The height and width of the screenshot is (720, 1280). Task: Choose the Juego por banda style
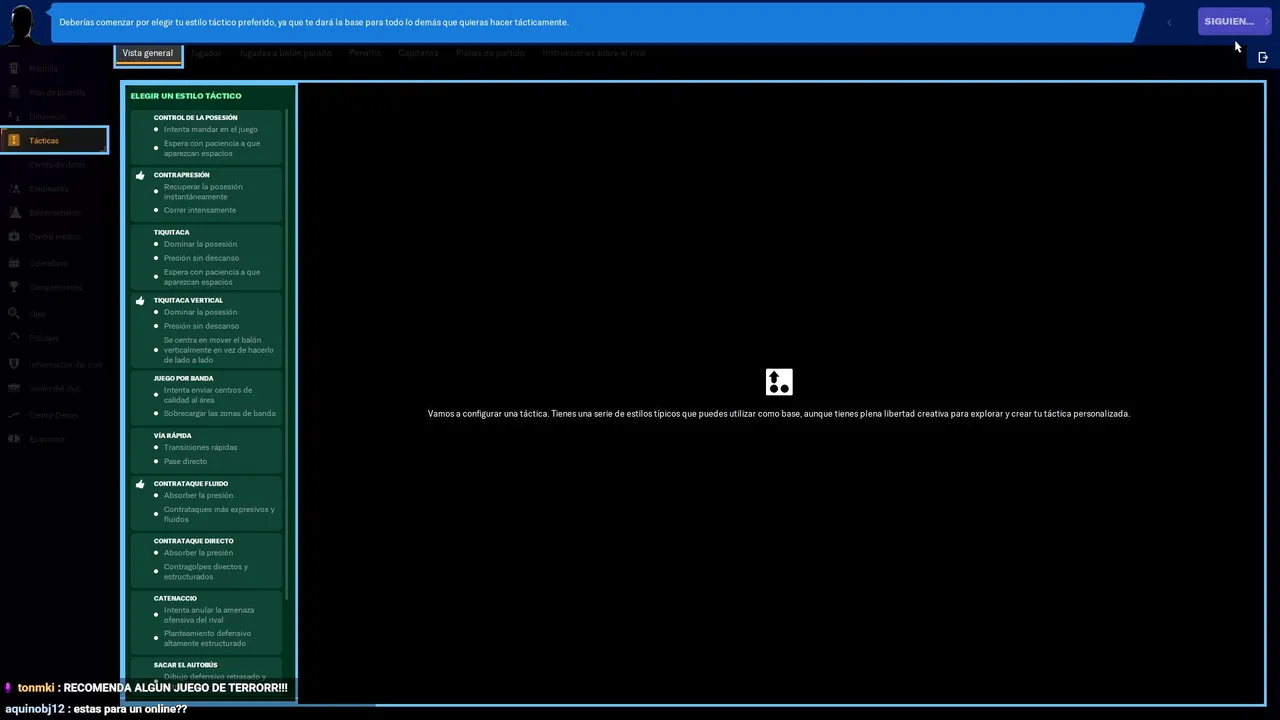[207, 397]
